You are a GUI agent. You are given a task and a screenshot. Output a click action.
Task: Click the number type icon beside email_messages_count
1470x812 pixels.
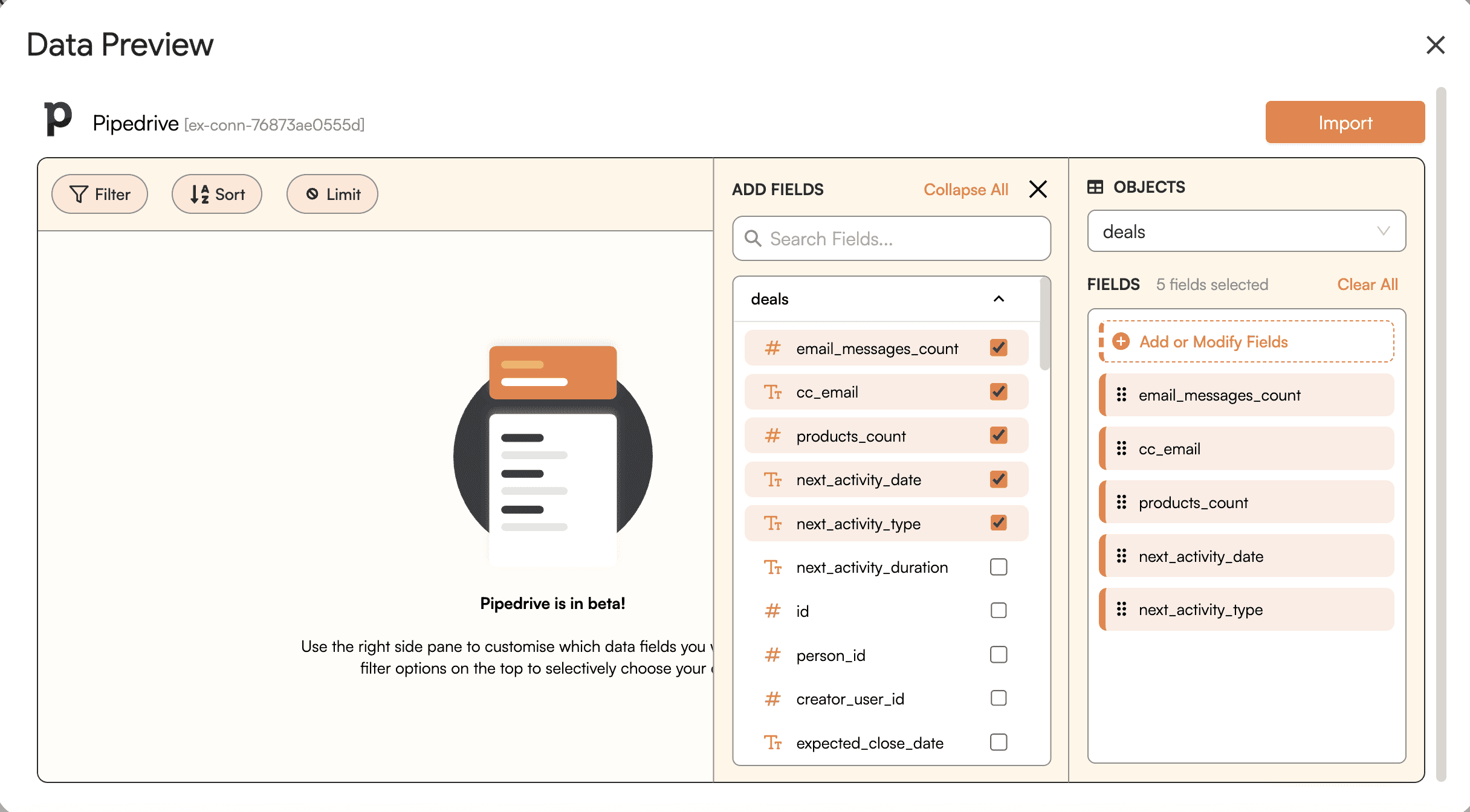tap(772, 348)
